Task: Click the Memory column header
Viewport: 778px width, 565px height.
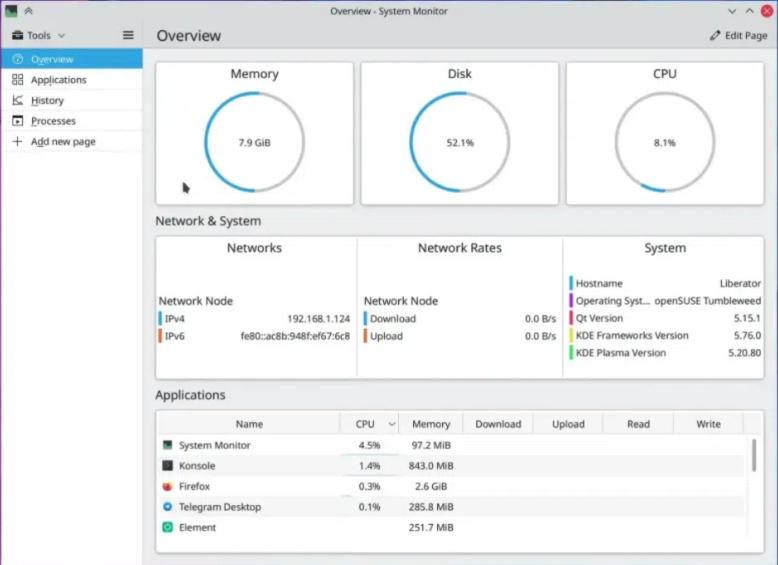Action: coord(431,424)
